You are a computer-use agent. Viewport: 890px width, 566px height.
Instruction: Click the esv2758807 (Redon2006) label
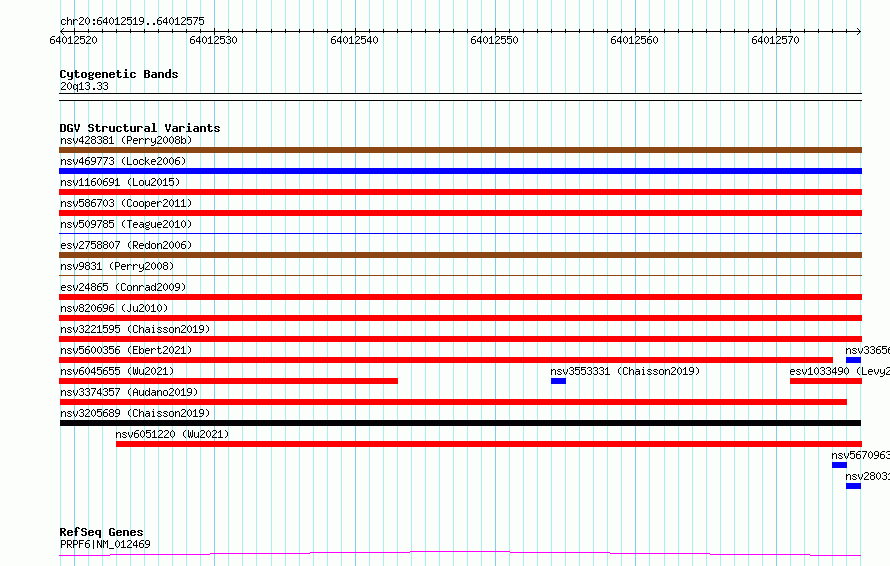(126, 245)
